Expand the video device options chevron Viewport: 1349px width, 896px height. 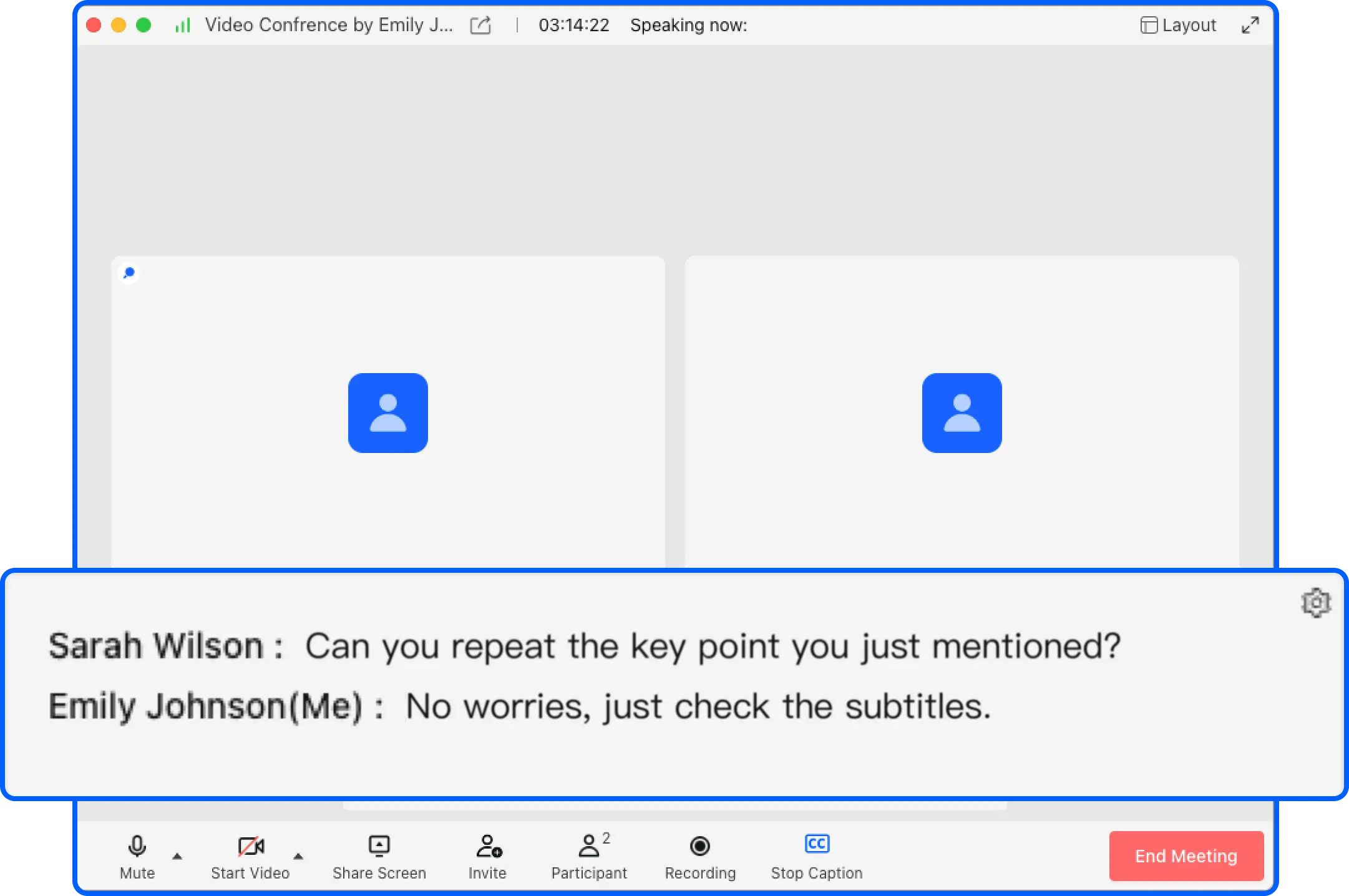pos(298,856)
